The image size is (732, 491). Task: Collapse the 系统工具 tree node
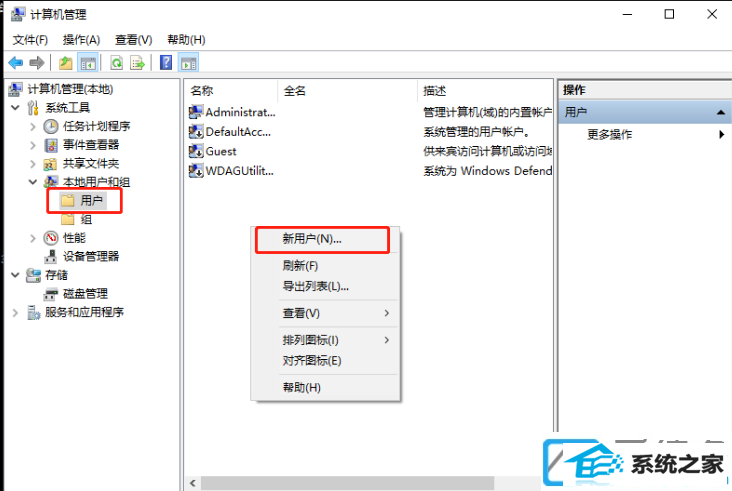tap(15, 108)
